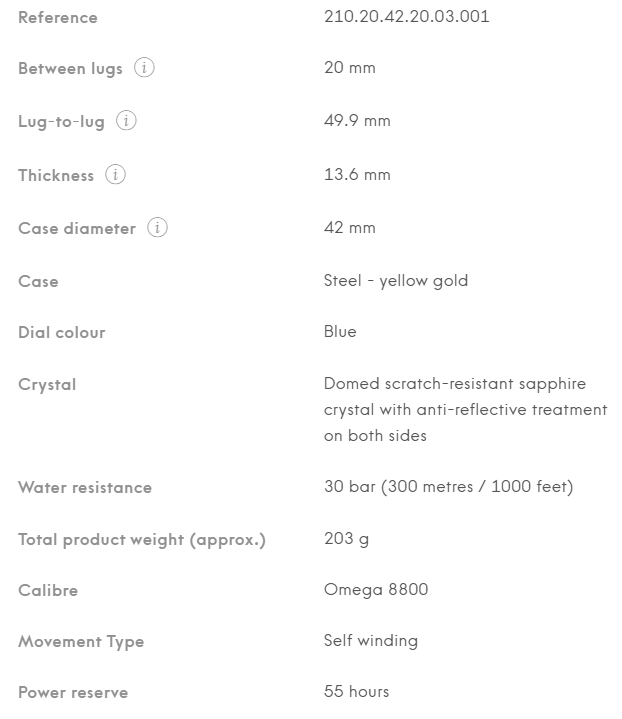This screenshot has height=719, width=622.
Task: Click the Reference label
Action: (x=58, y=17)
